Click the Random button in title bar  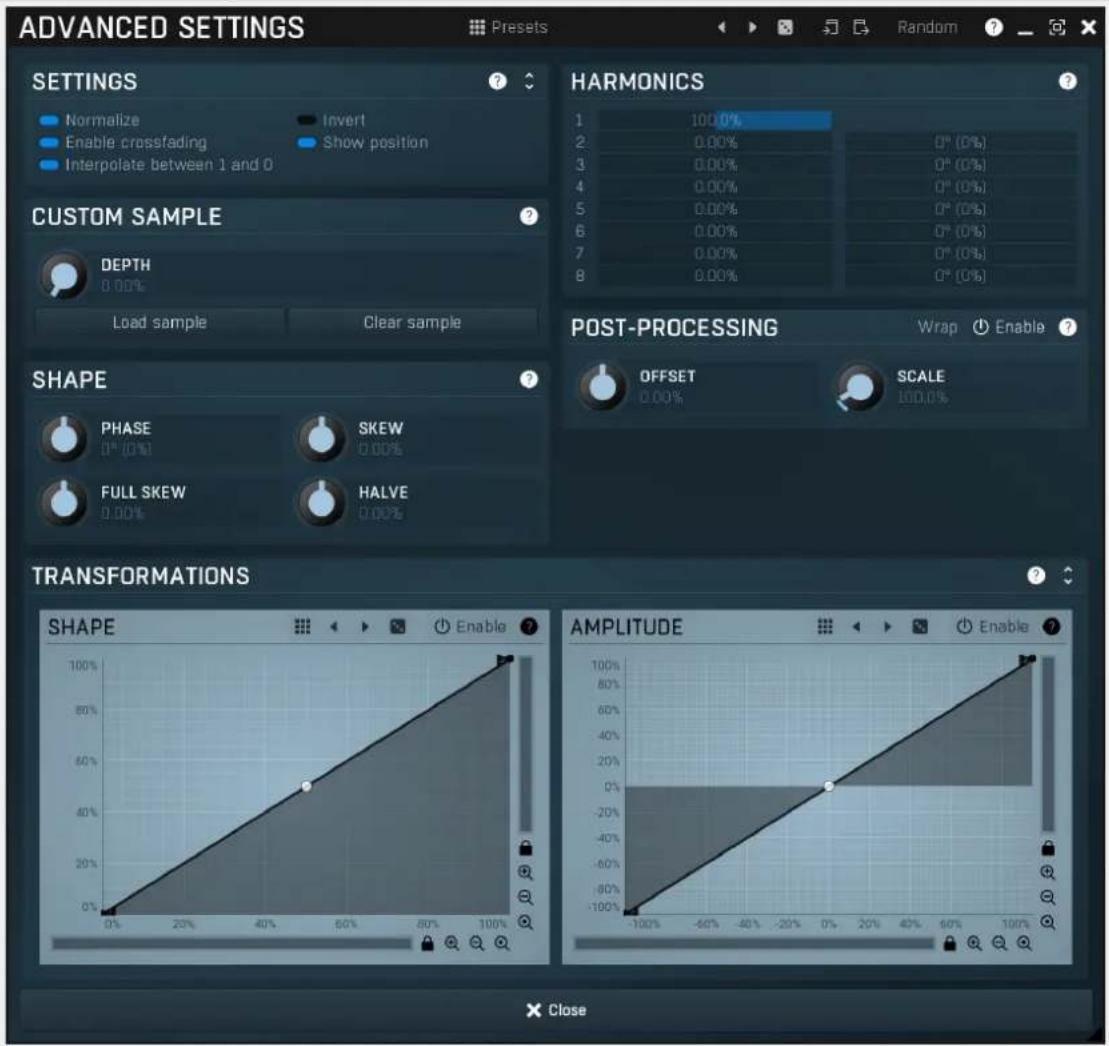927,27
